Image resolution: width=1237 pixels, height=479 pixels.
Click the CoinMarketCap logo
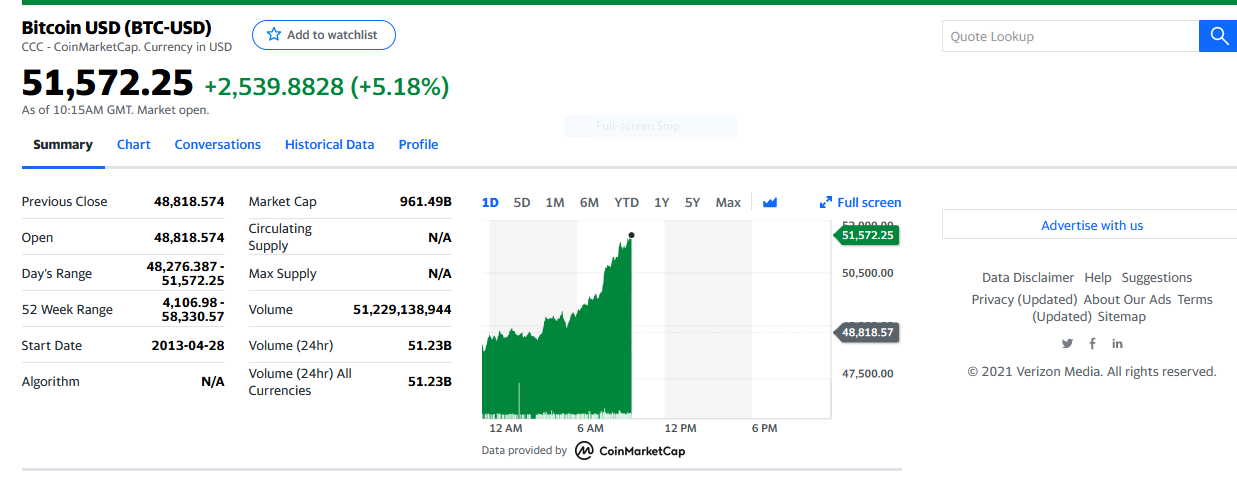point(630,451)
